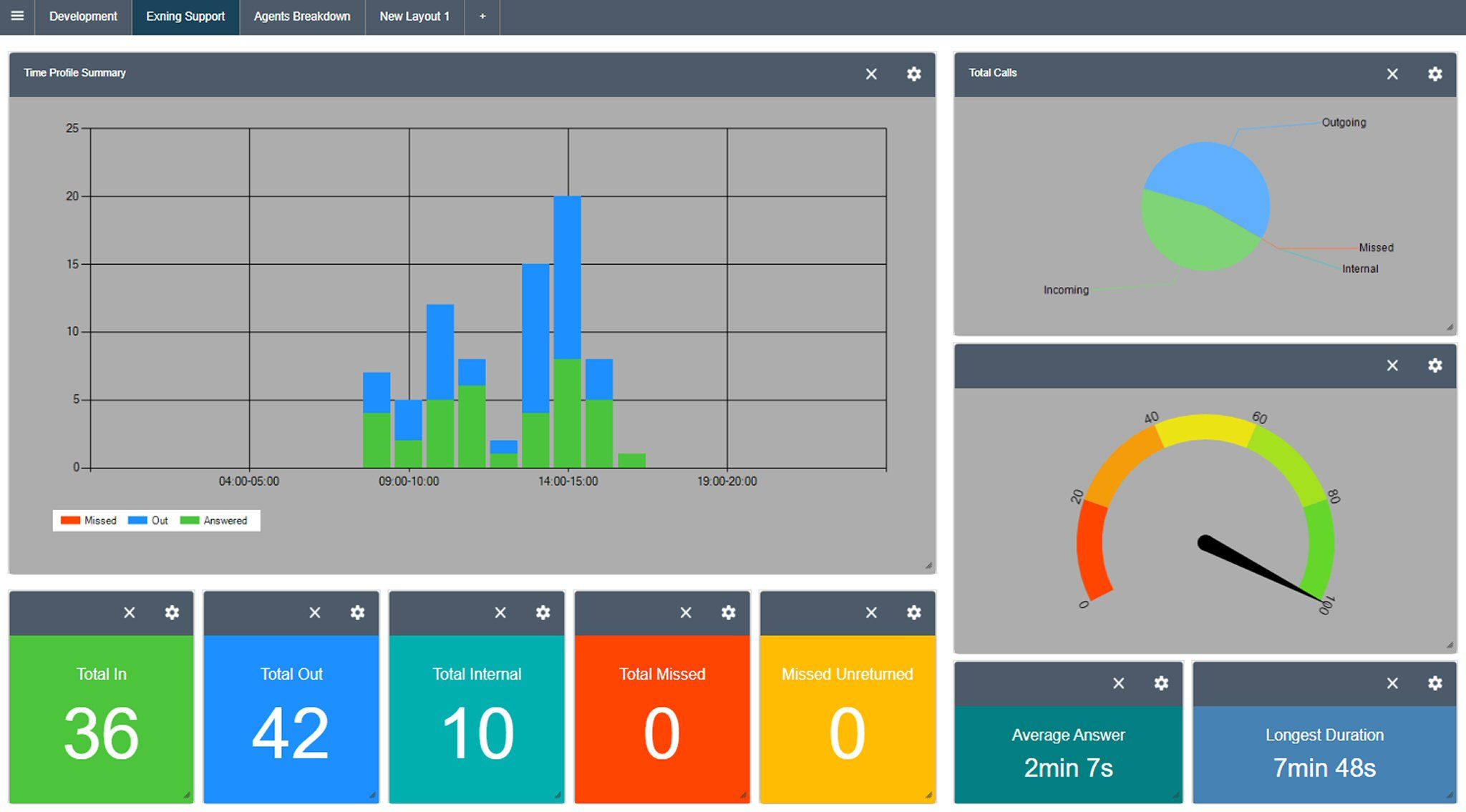
Task: Click the yellow gauge segment
Action: [1205, 429]
